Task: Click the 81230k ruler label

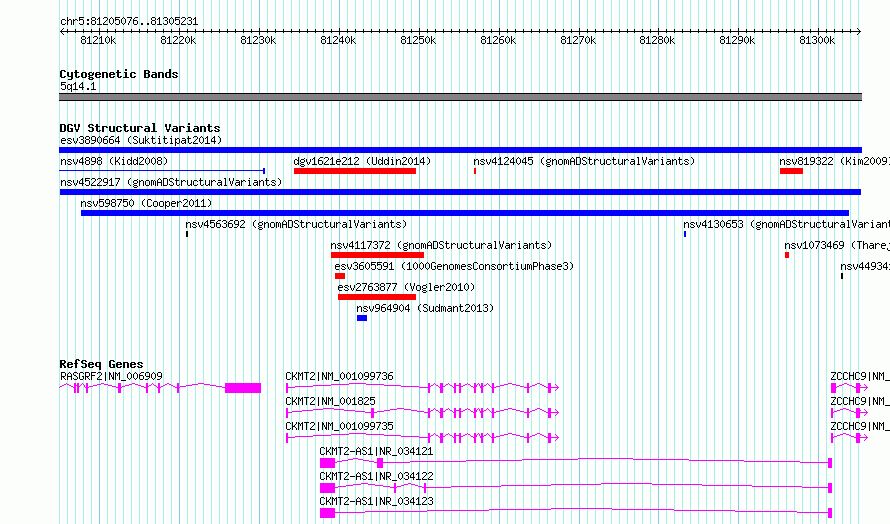Action: click(x=258, y=40)
